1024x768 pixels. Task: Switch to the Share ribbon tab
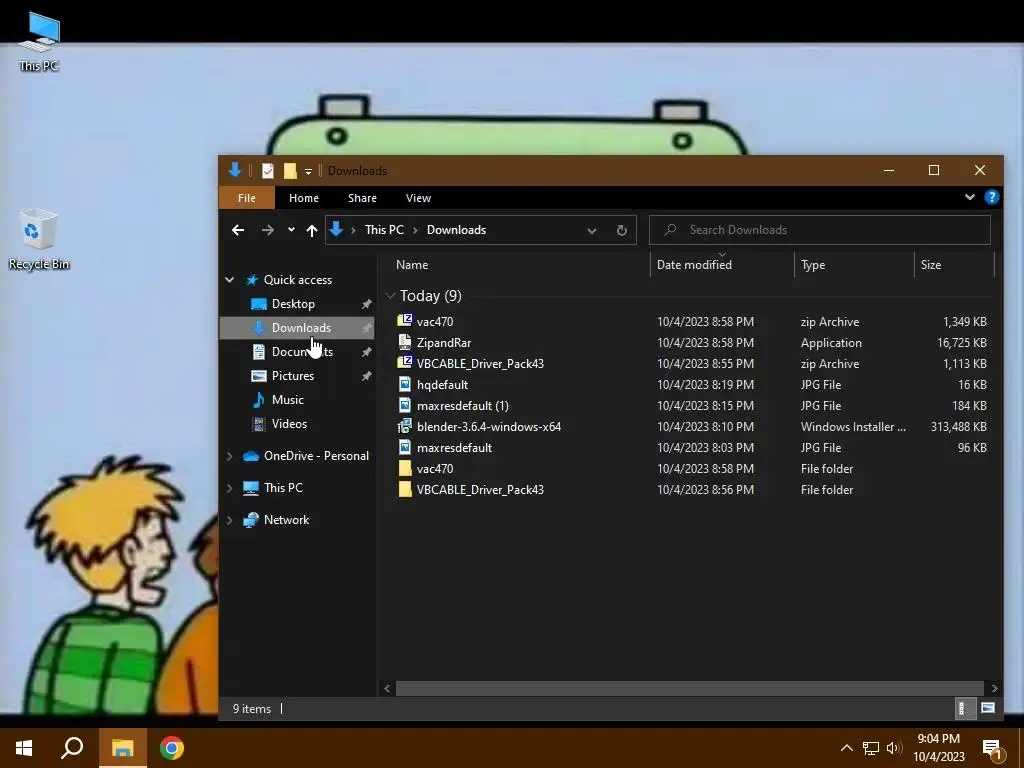point(362,198)
